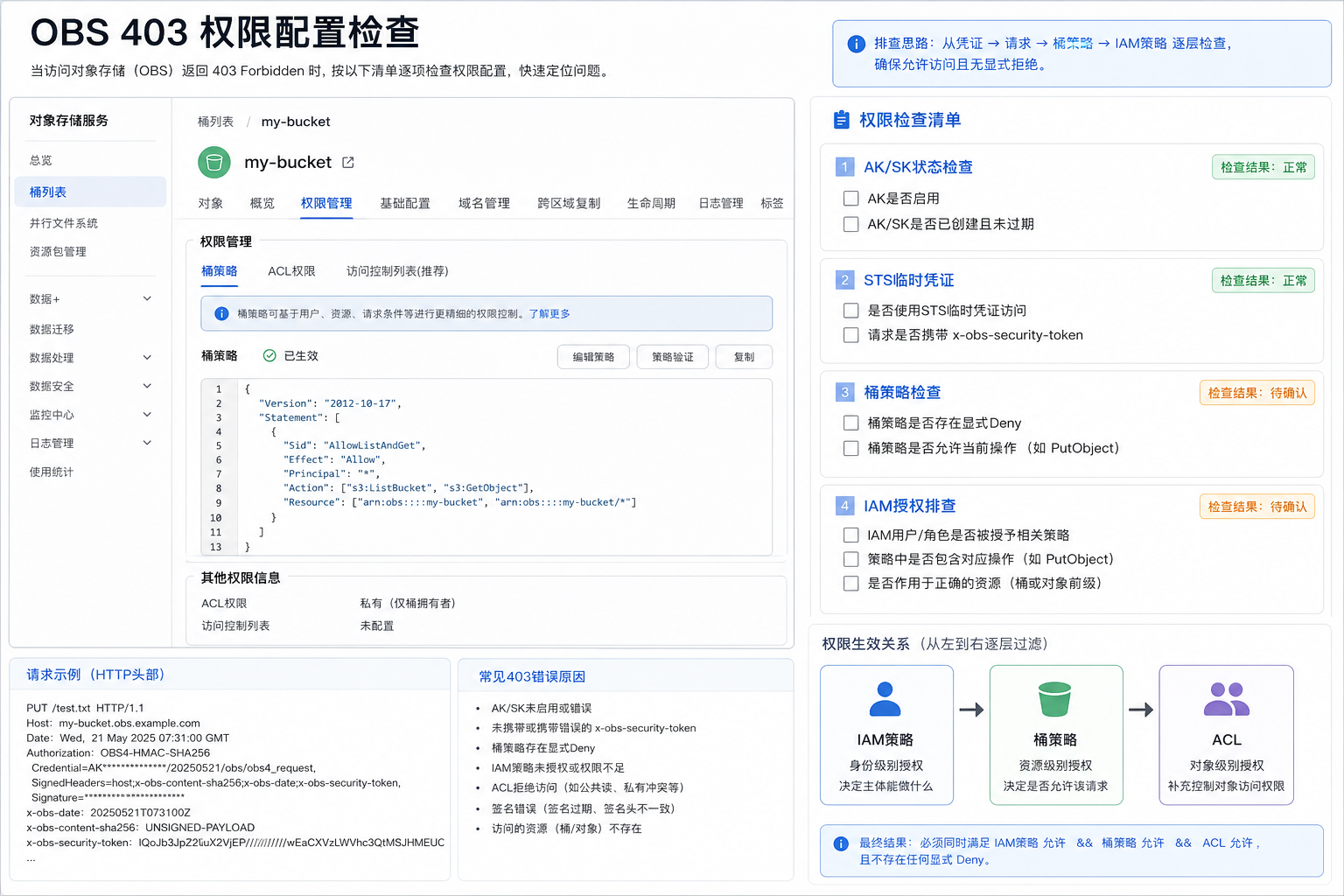The image size is (1344, 896).
Task: Click AK/SK状态检查 result badge 正常
Action: tap(1263, 167)
